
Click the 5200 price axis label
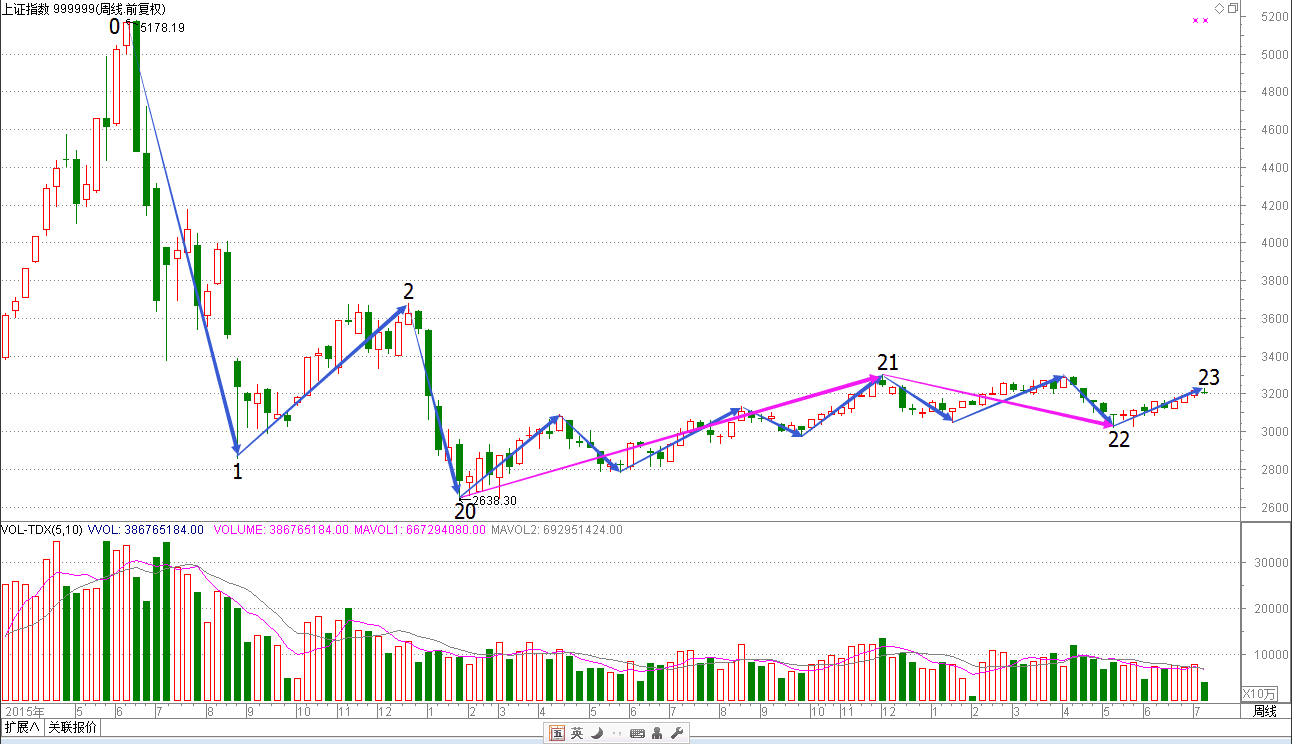coord(1273,17)
